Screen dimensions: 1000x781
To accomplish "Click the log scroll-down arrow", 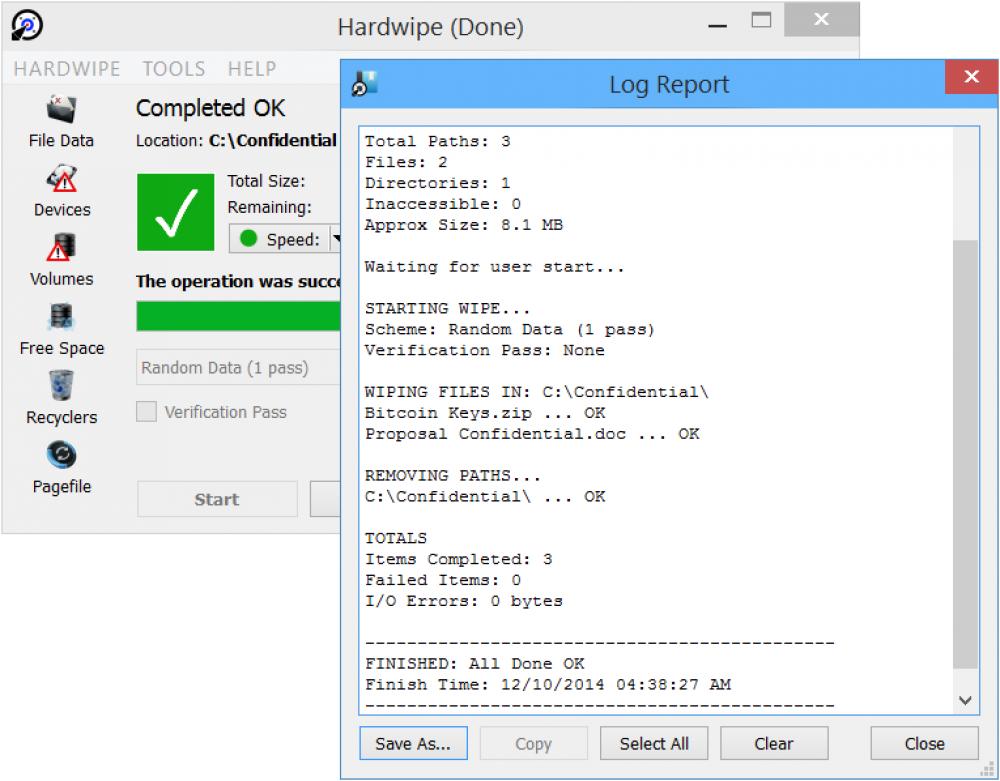I will coord(966,700).
